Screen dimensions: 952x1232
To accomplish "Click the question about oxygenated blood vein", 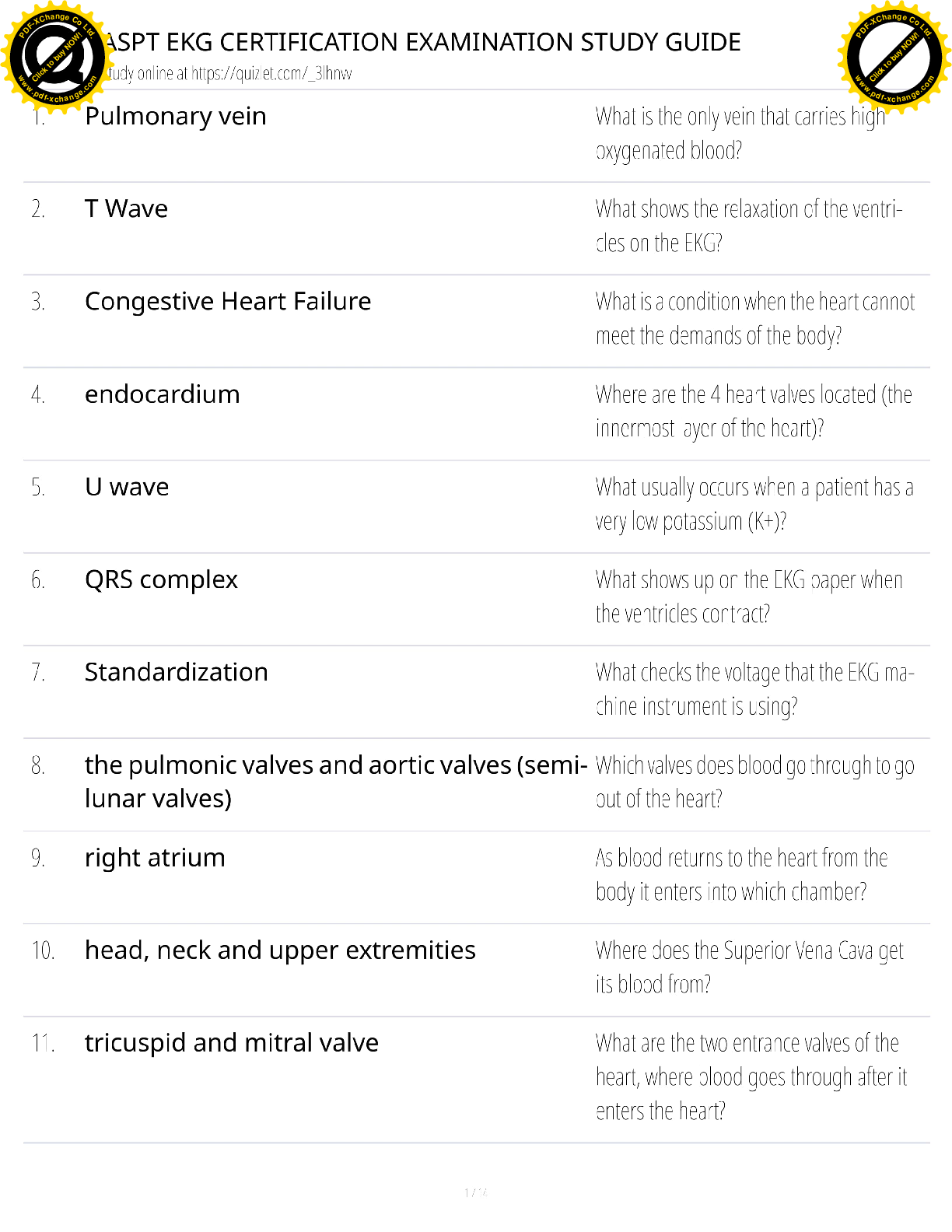I will (x=740, y=133).
